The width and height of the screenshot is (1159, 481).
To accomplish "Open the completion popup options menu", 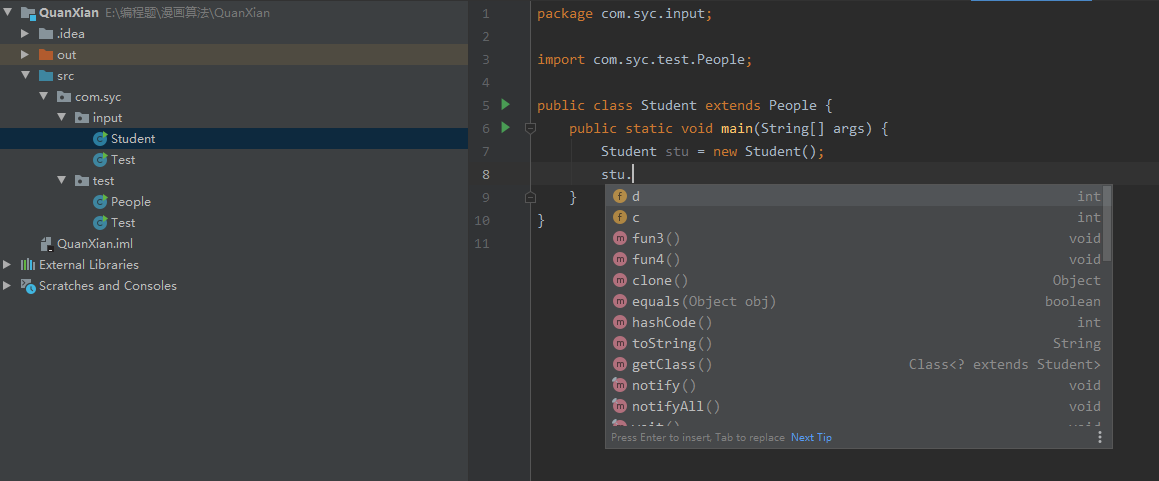I will coord(1099,437).
